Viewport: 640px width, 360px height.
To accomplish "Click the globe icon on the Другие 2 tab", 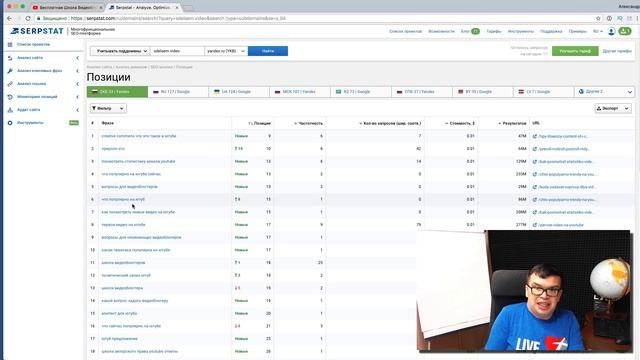I will pos(581,92).
